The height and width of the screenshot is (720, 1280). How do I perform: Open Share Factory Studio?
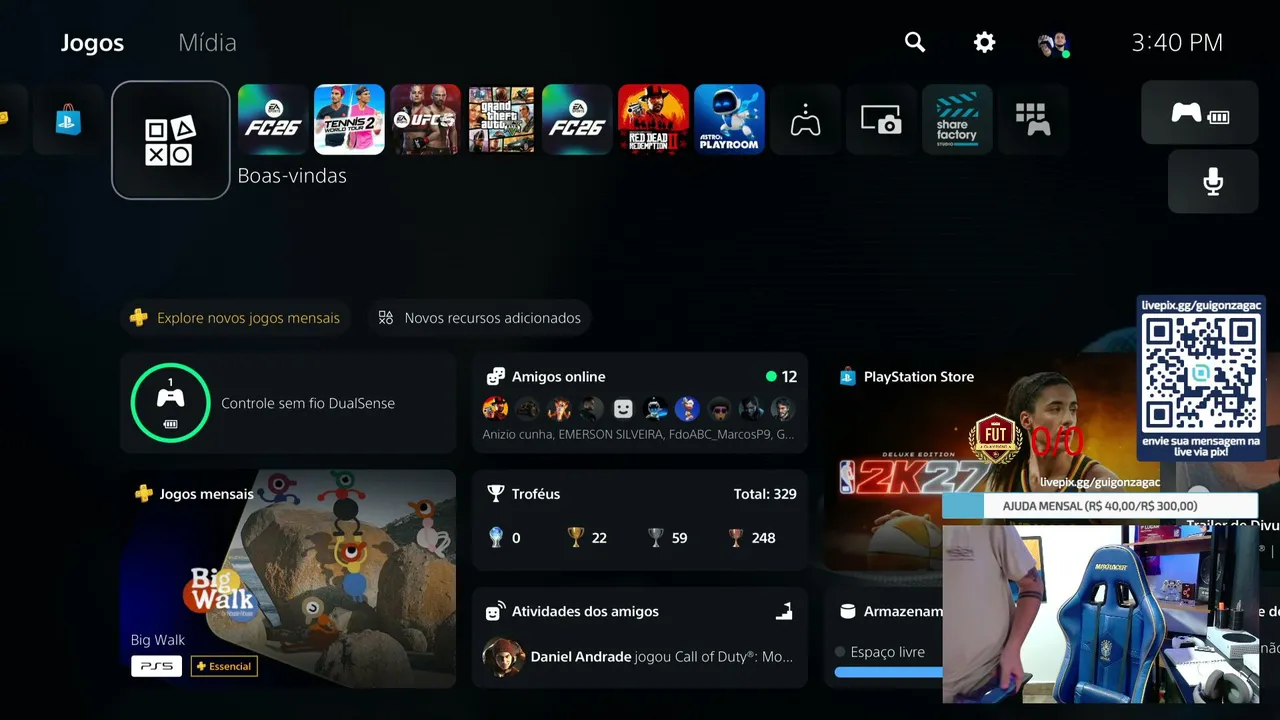tap(957, 120)
